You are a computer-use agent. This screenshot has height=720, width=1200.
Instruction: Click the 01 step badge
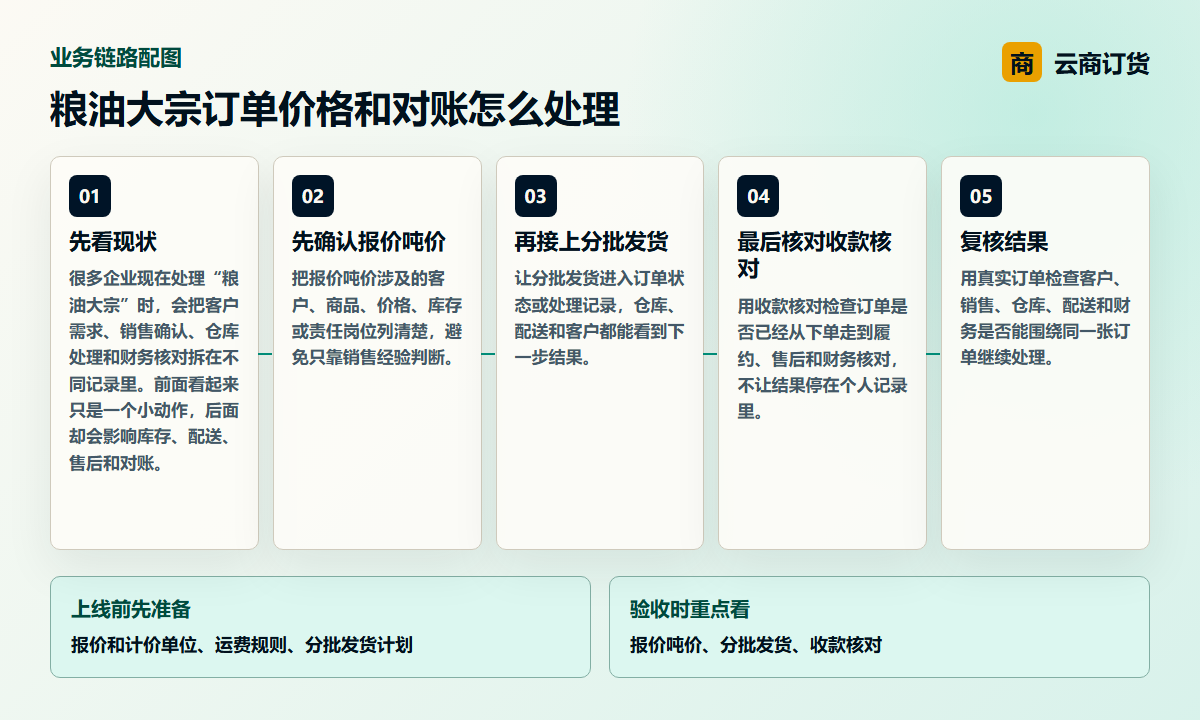(90, 196)
